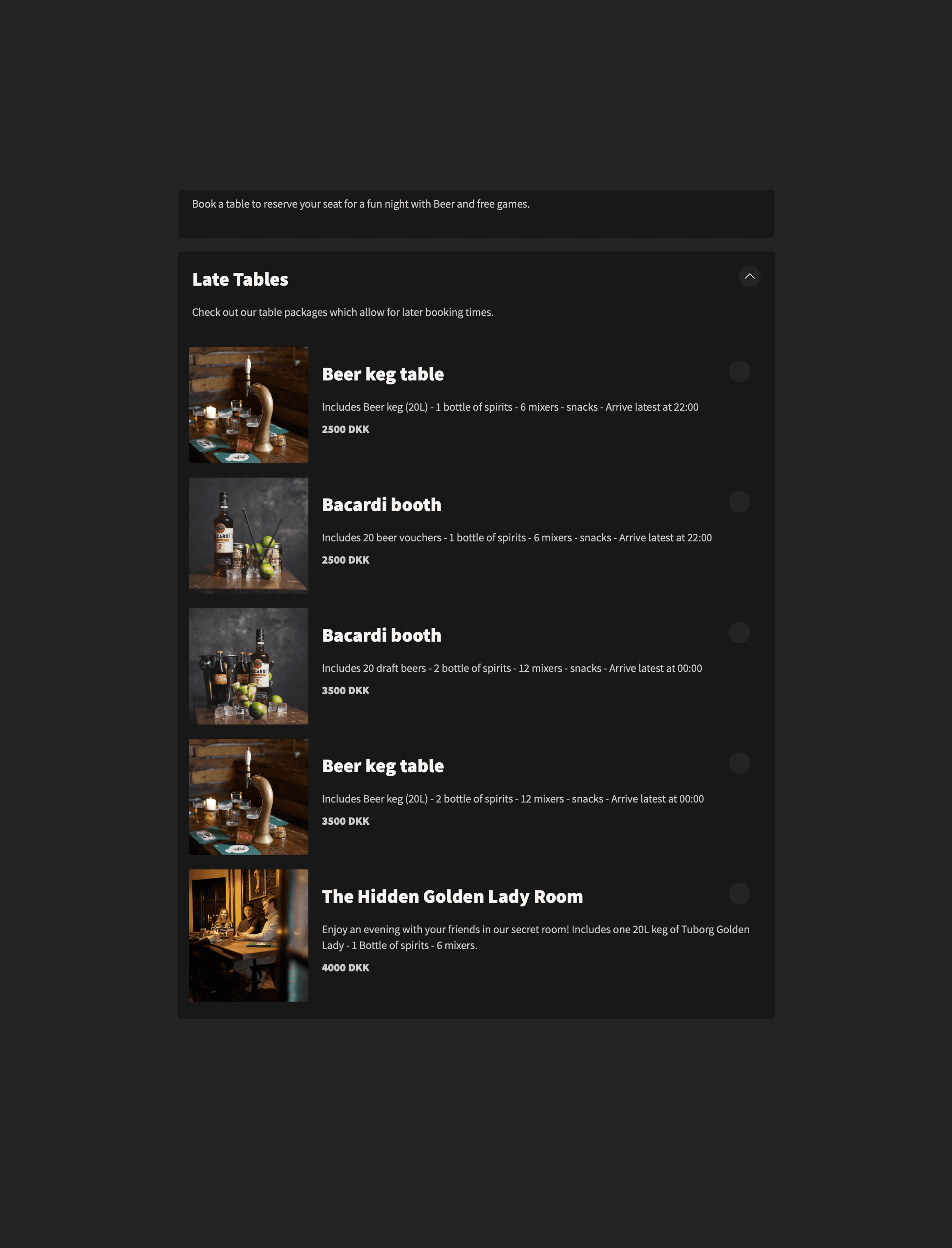Open the 3500 DKK Bacardi booth photo
952x1248 pixels.
[248, 667]
